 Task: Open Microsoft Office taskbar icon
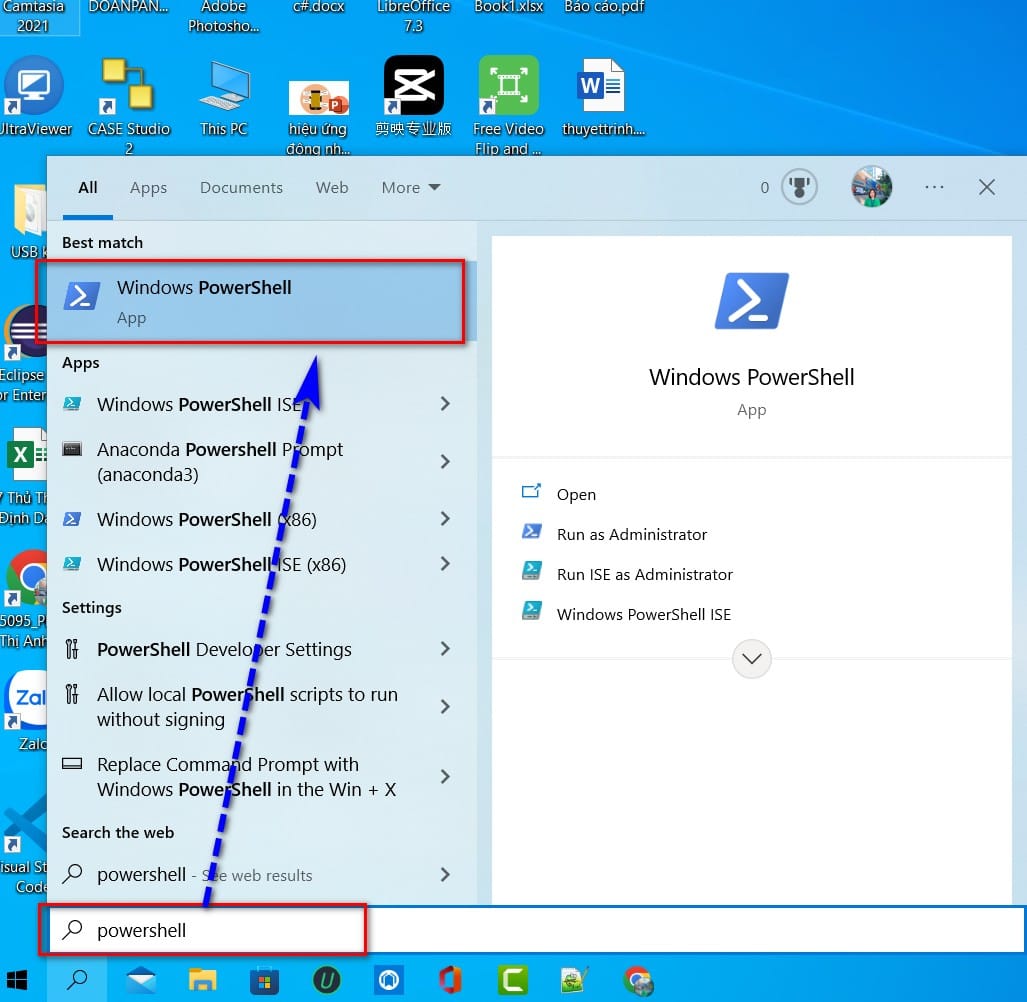[450, 980]
